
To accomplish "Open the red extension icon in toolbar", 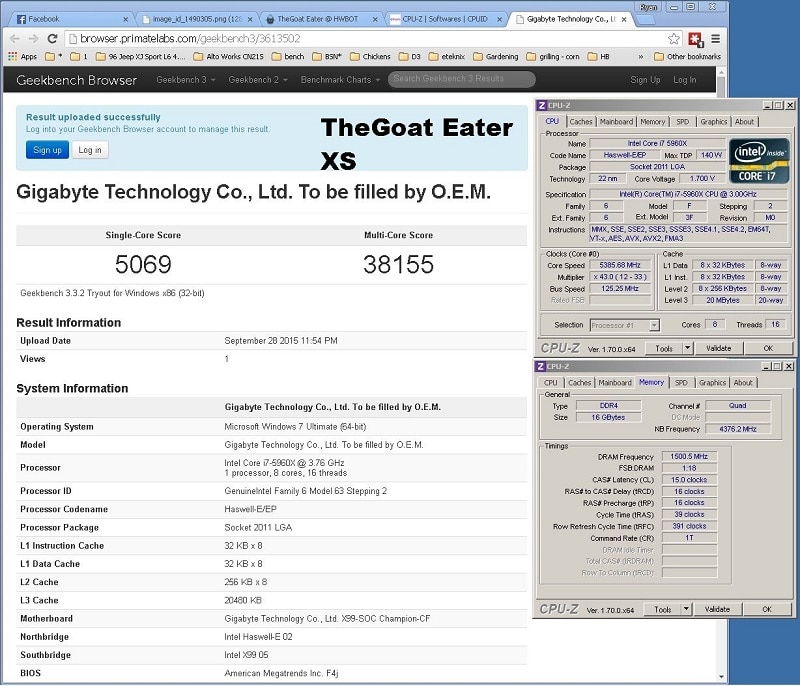I will pyautogui.click(x=695, y=39).
